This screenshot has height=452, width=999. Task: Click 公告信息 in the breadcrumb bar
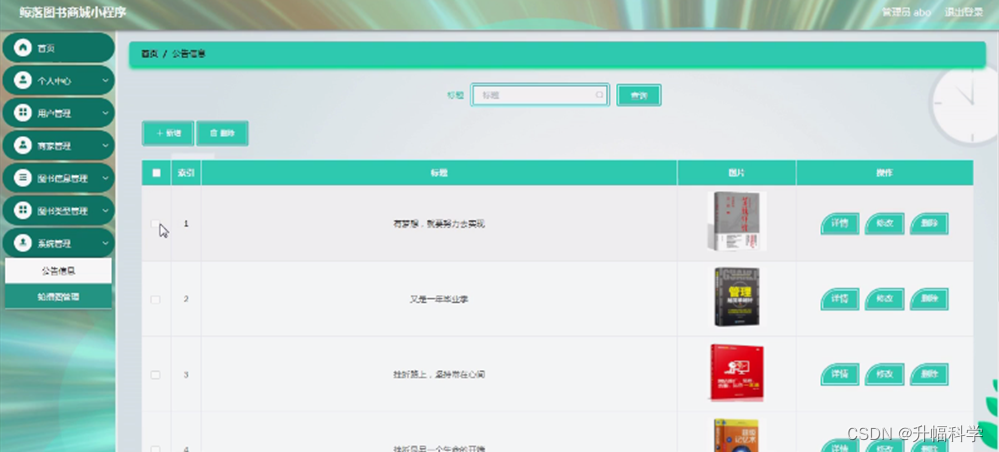point(189,54)
